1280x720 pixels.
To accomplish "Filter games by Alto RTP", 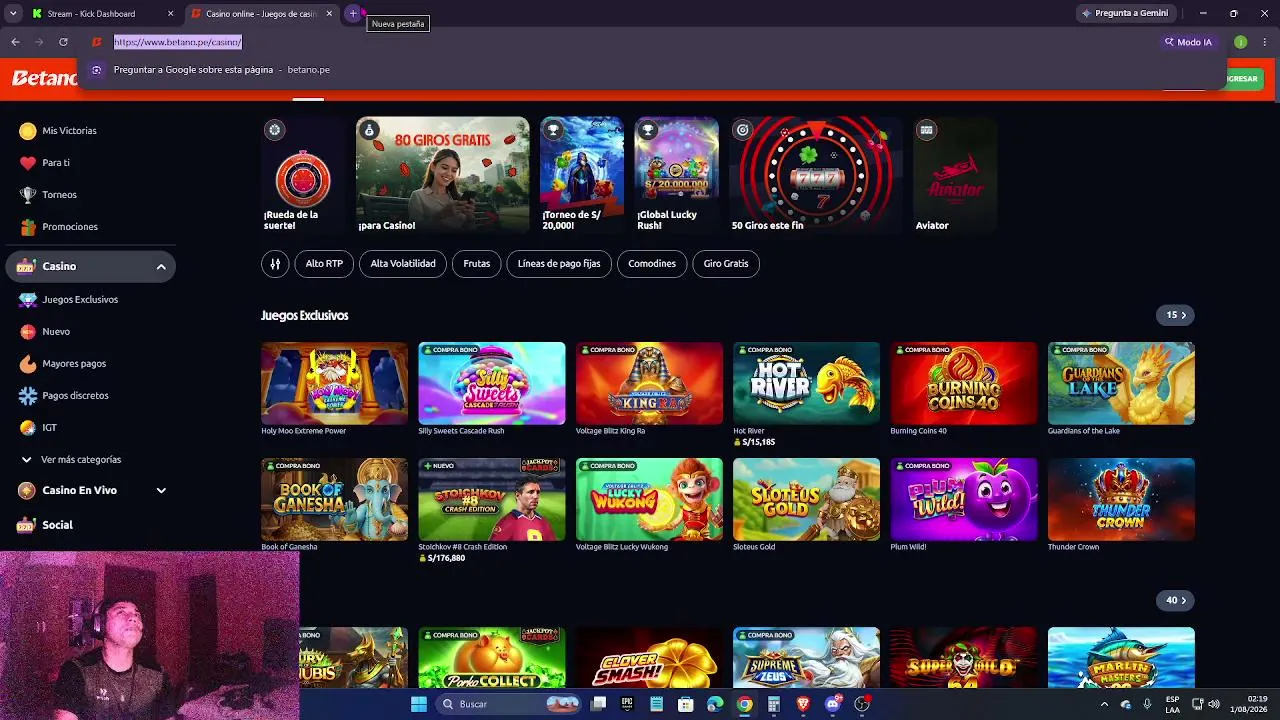I will [324, 264].
